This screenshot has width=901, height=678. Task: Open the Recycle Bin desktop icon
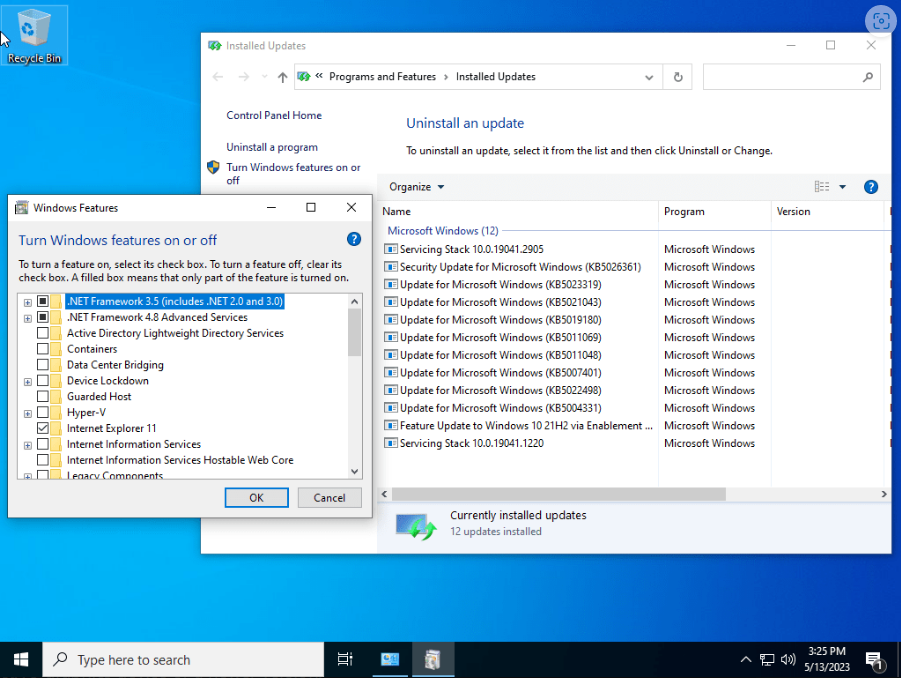pos(34,36)
